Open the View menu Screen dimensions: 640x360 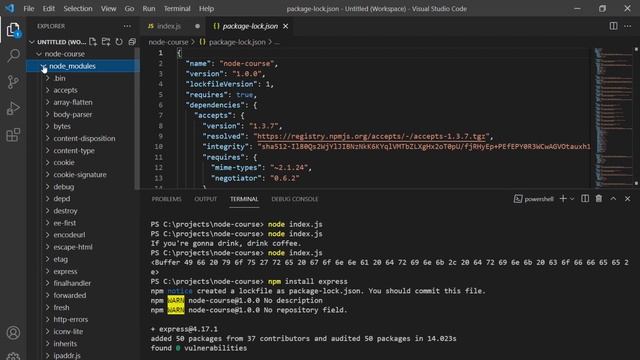(108, 9)
